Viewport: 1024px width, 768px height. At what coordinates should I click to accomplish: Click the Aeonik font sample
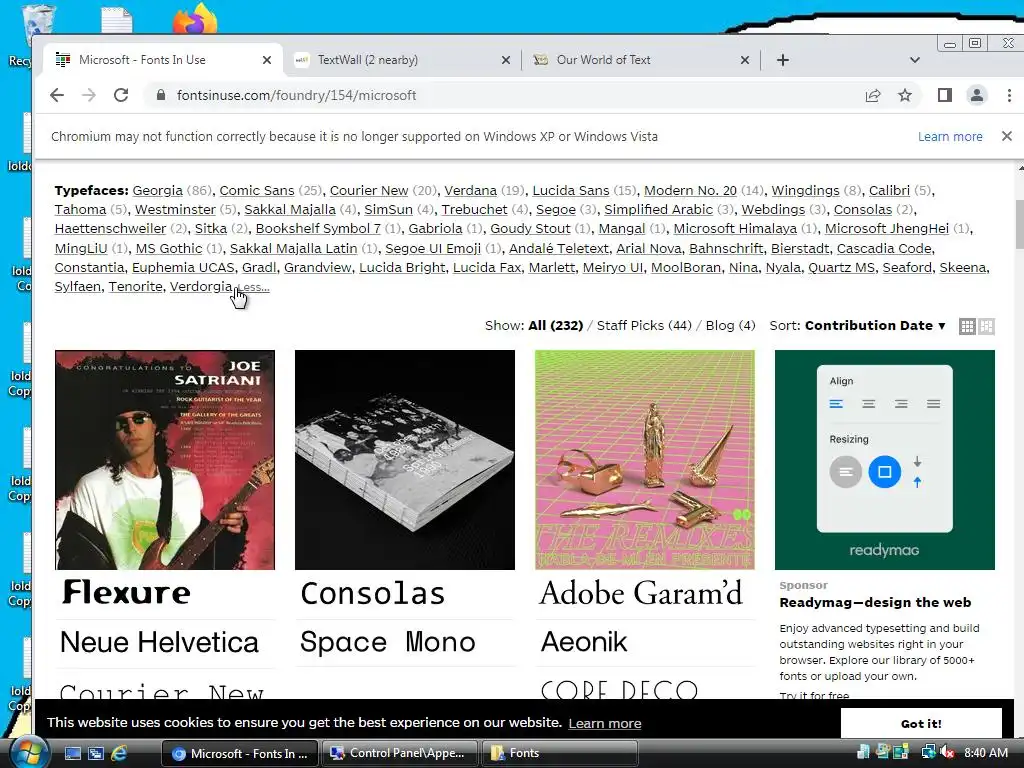(584, 642)
